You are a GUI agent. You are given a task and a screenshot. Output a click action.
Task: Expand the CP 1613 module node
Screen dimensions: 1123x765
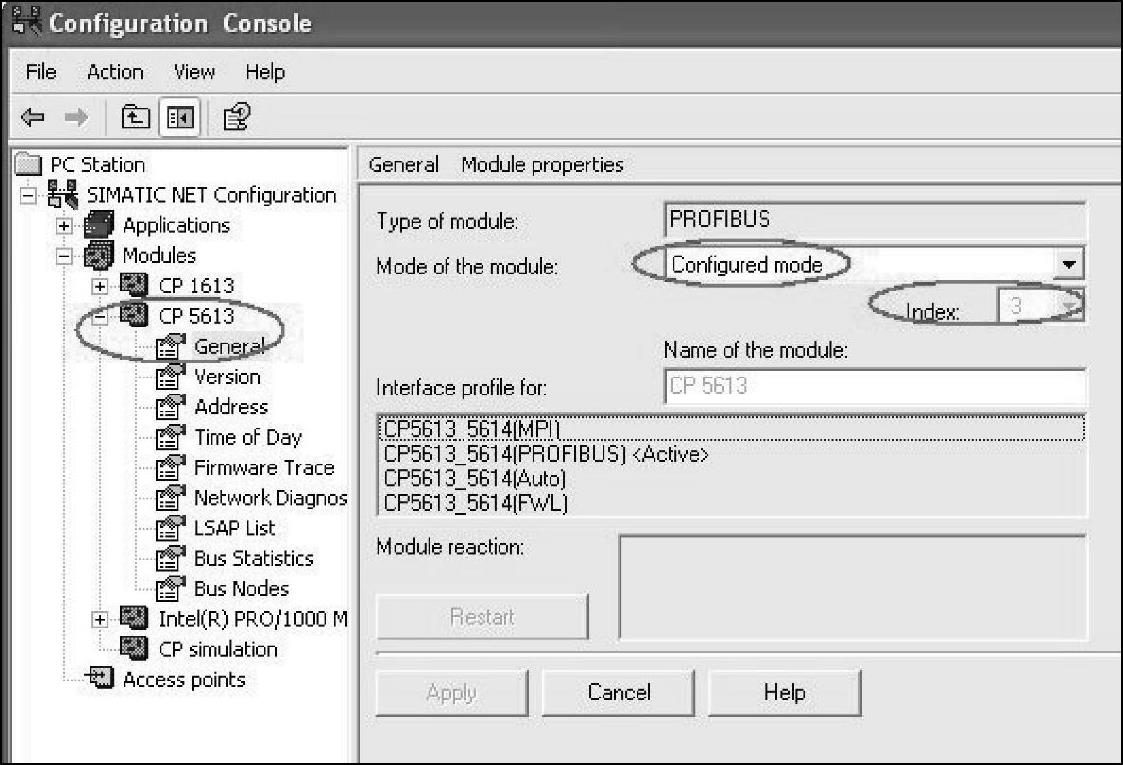point(99,286)
